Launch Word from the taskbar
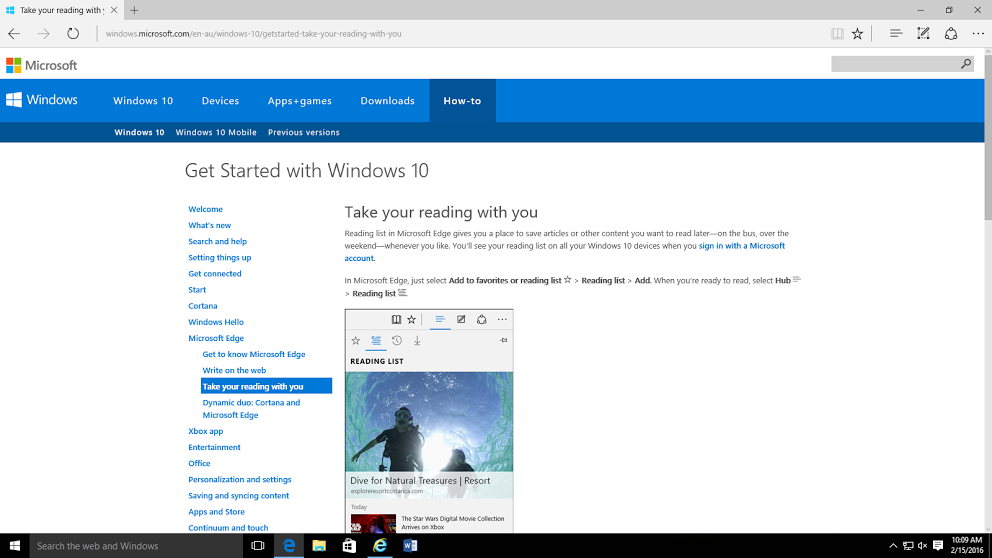 pos(410,546)
